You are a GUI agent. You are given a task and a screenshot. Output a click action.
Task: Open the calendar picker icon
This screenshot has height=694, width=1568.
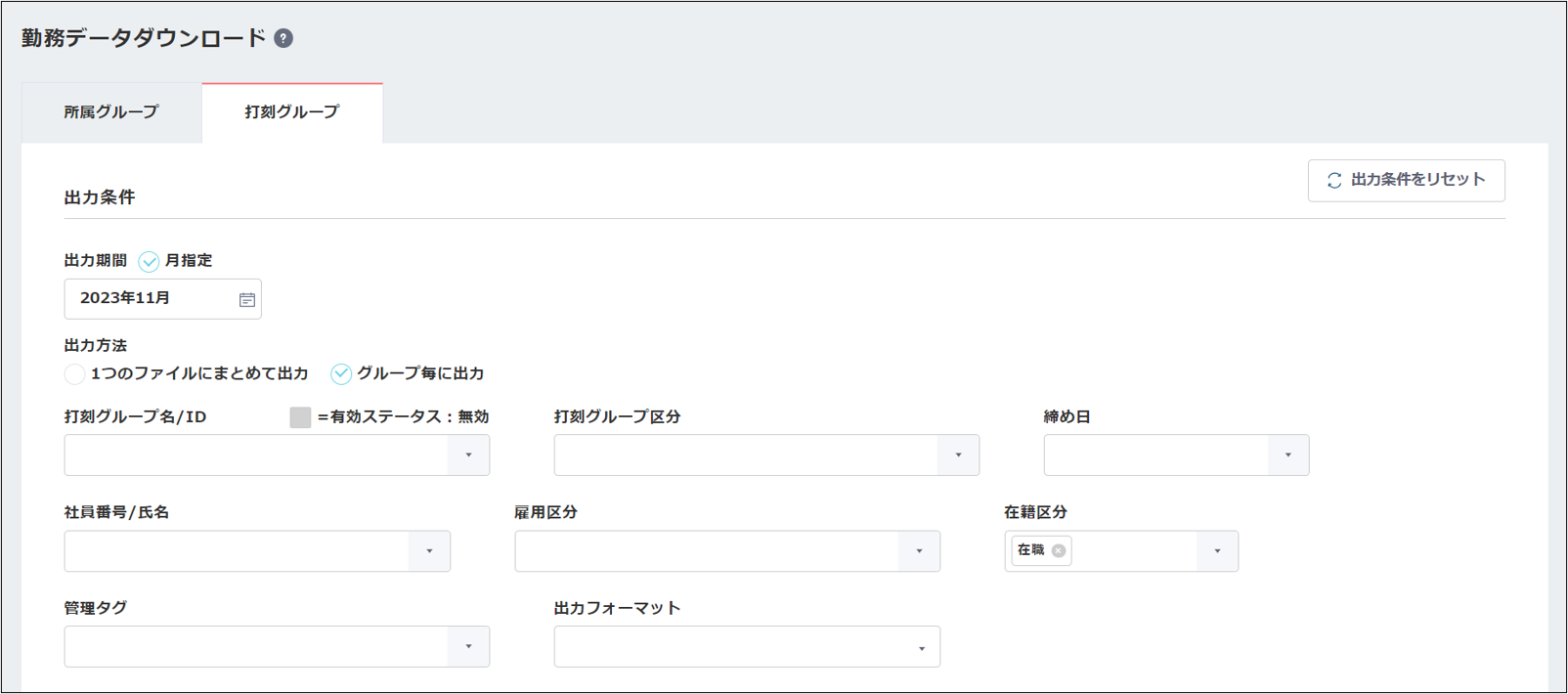click(x=247, y=300)
